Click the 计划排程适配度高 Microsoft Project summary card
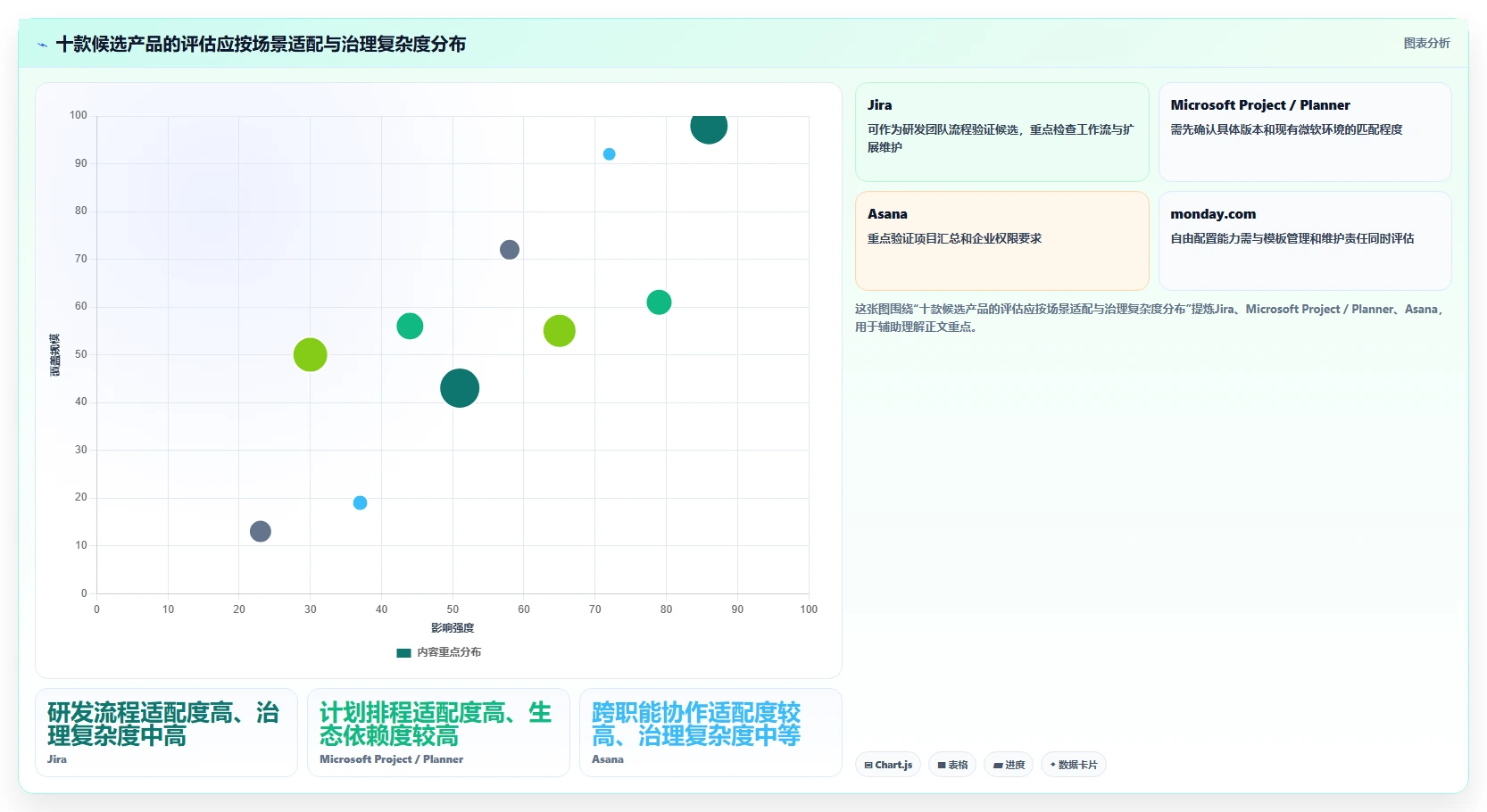1487x812 pixels. (x=438, y=733)
